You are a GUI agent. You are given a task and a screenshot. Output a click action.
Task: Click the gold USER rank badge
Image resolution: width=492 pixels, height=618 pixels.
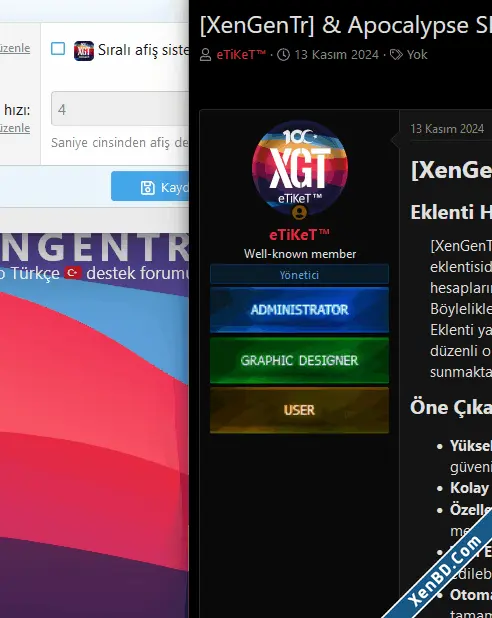299,410
